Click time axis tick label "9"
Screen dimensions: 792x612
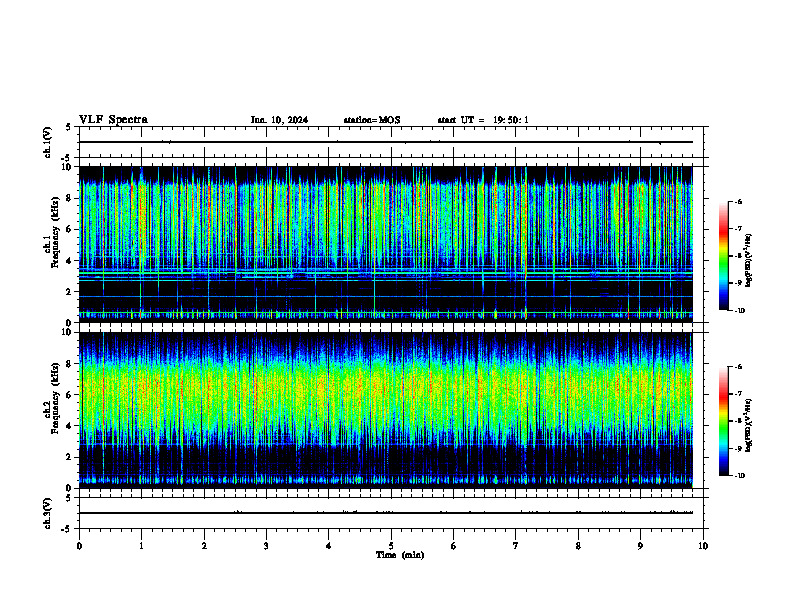point(640,546)
